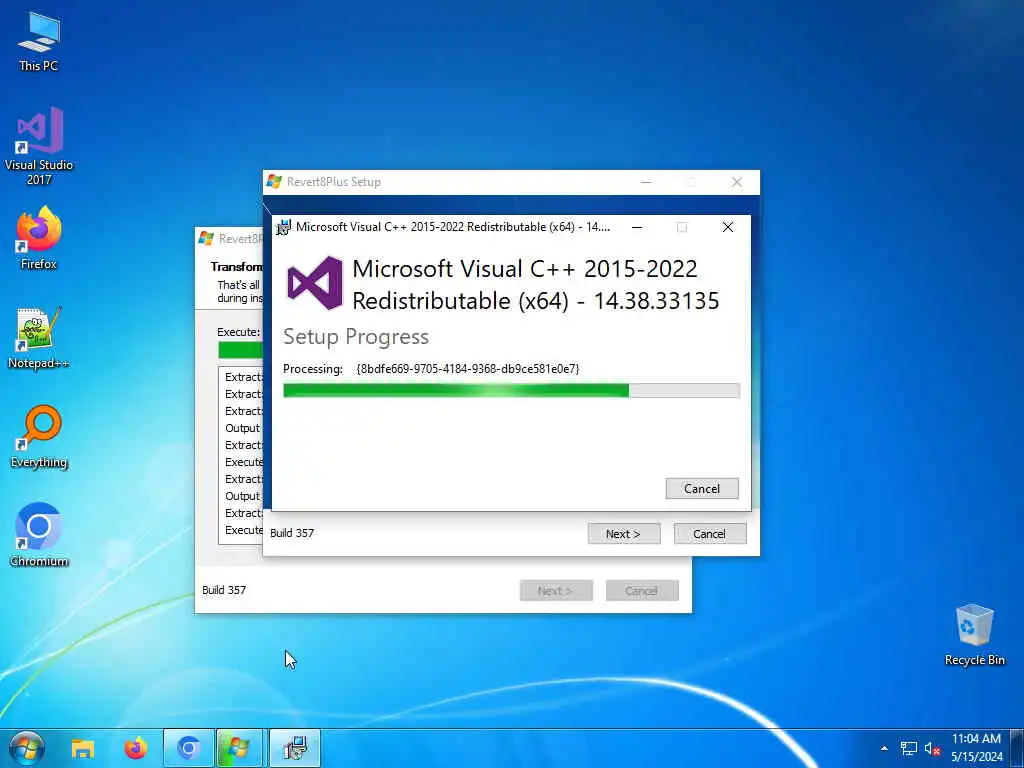Switch to the Visual C++ installer taskbar button

click(x=295, y=748)
